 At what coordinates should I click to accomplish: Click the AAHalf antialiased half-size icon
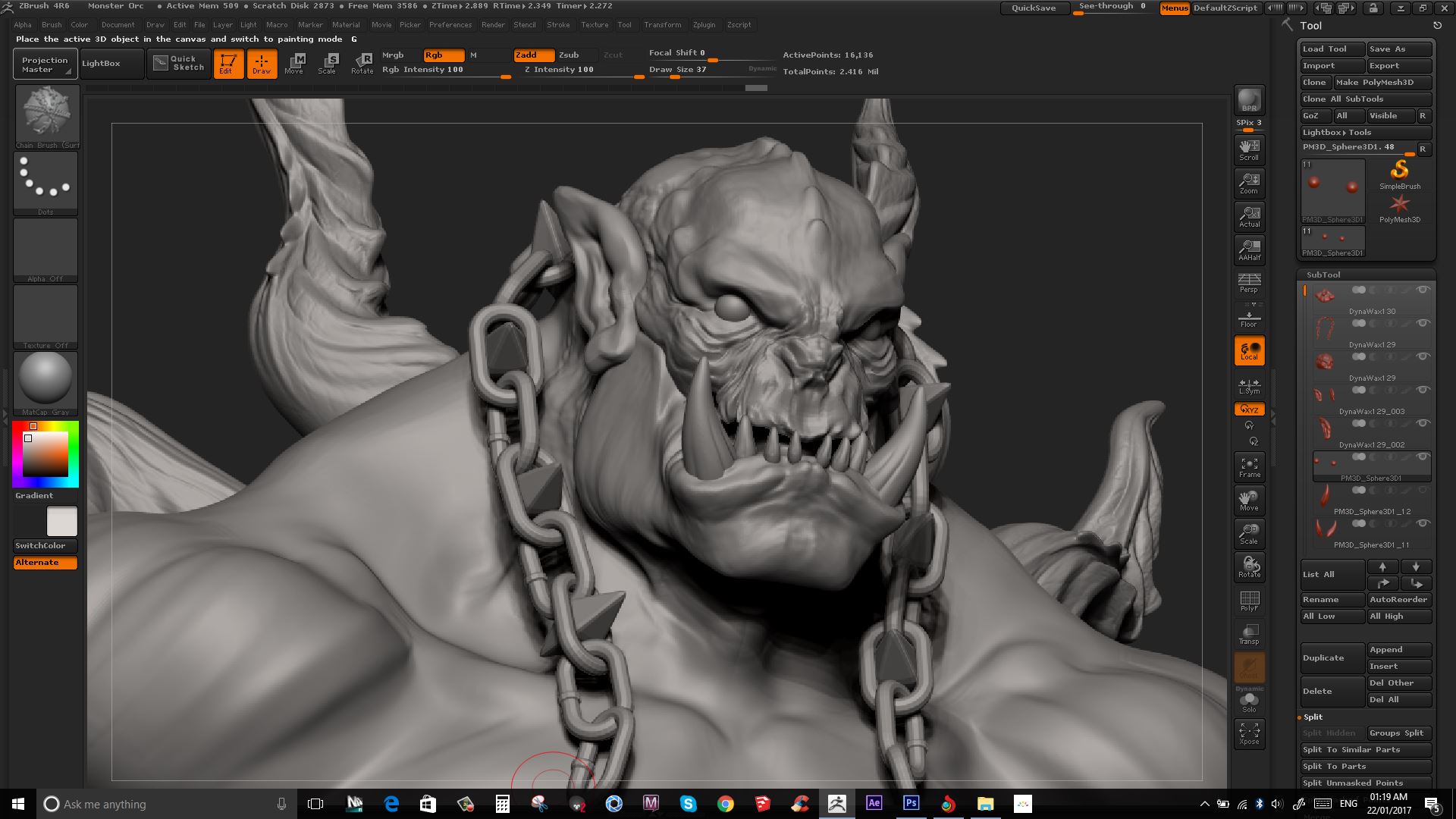pyautogui.click(x=1249, y=249)
